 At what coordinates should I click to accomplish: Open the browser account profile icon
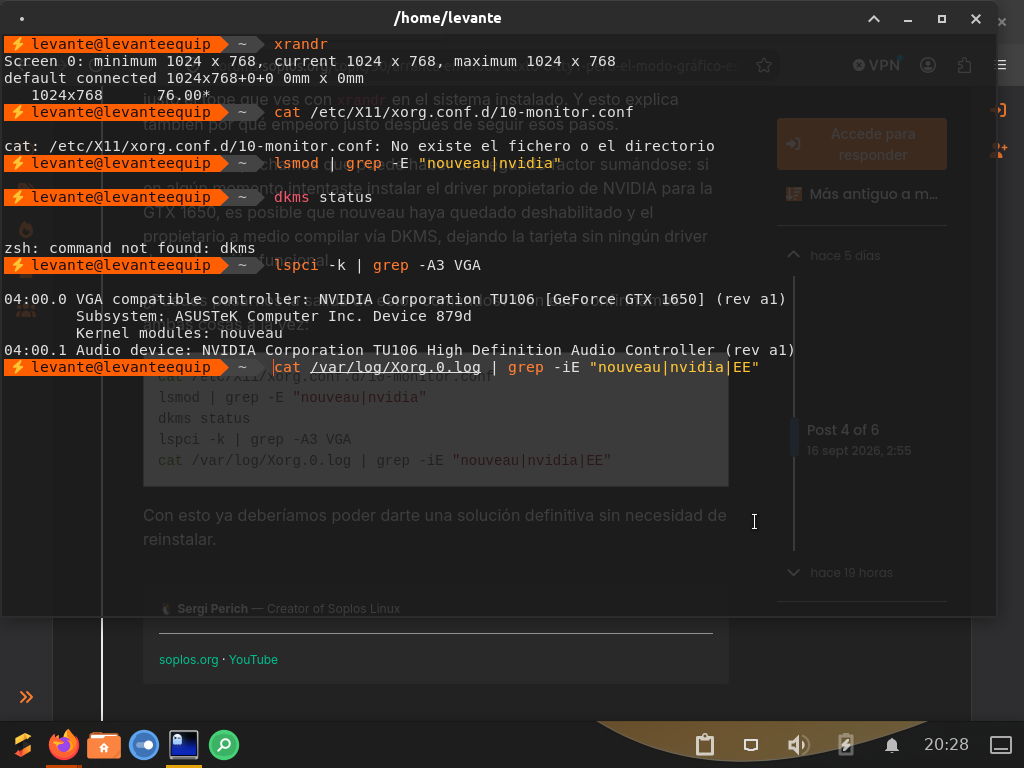927,65
